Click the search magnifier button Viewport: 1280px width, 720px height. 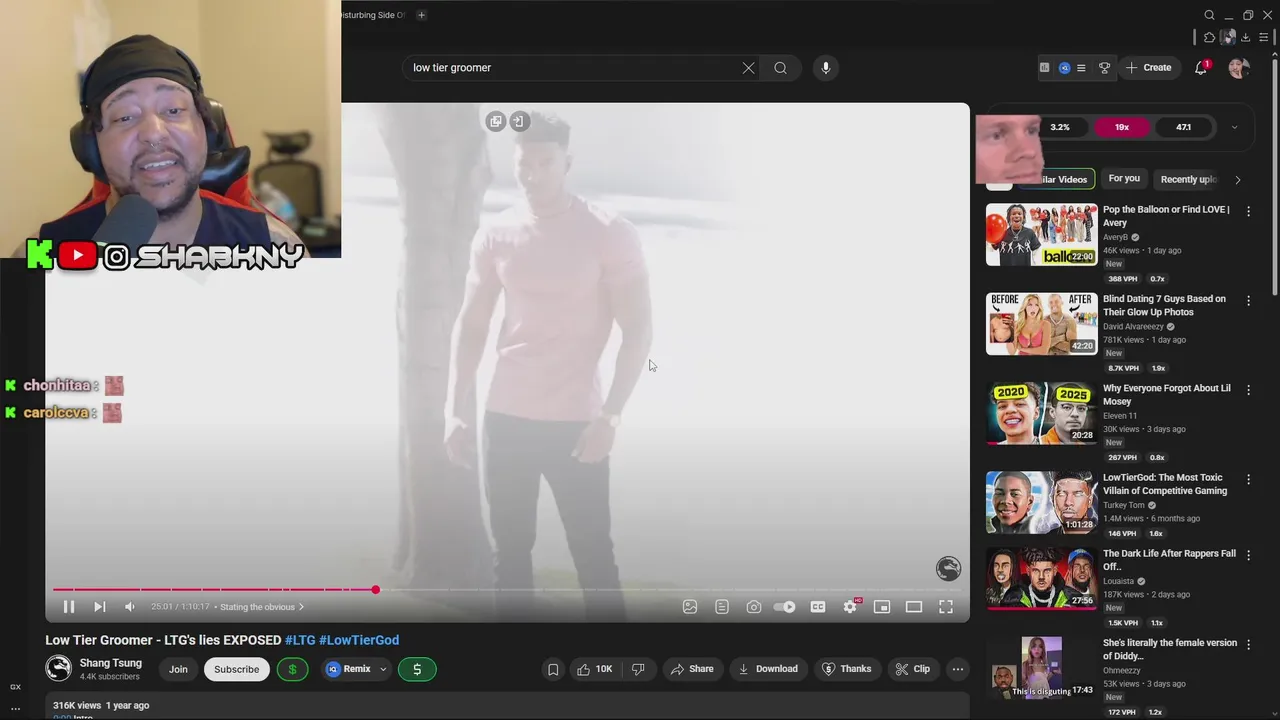coord(780,68)
